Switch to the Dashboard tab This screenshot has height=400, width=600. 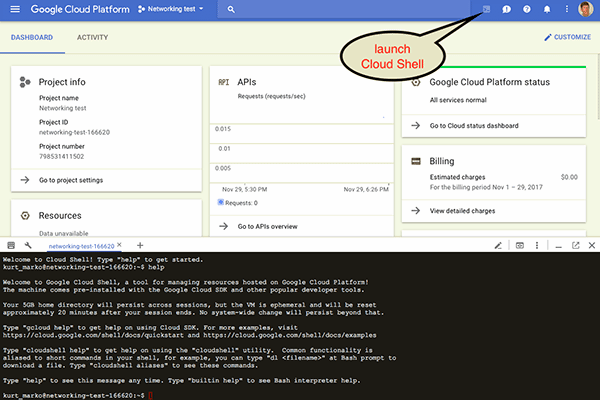[32, 38]
